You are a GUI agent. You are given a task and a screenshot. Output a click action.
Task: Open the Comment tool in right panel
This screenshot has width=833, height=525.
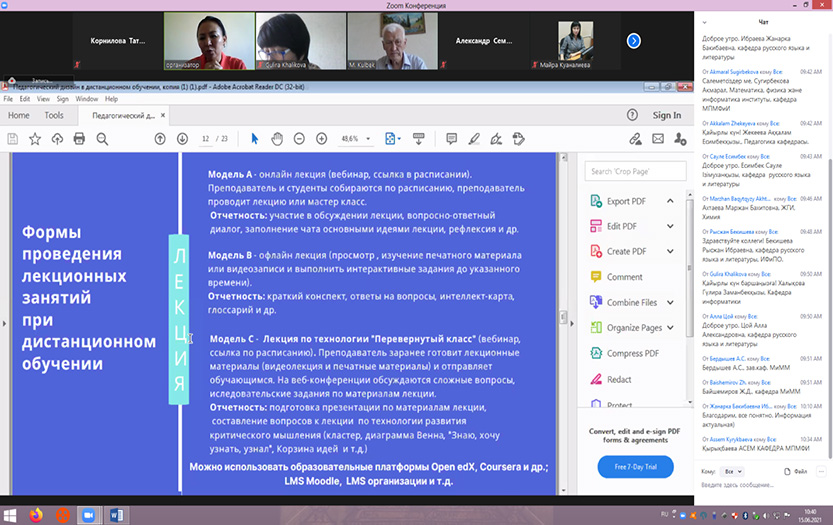tap(624, 277)
